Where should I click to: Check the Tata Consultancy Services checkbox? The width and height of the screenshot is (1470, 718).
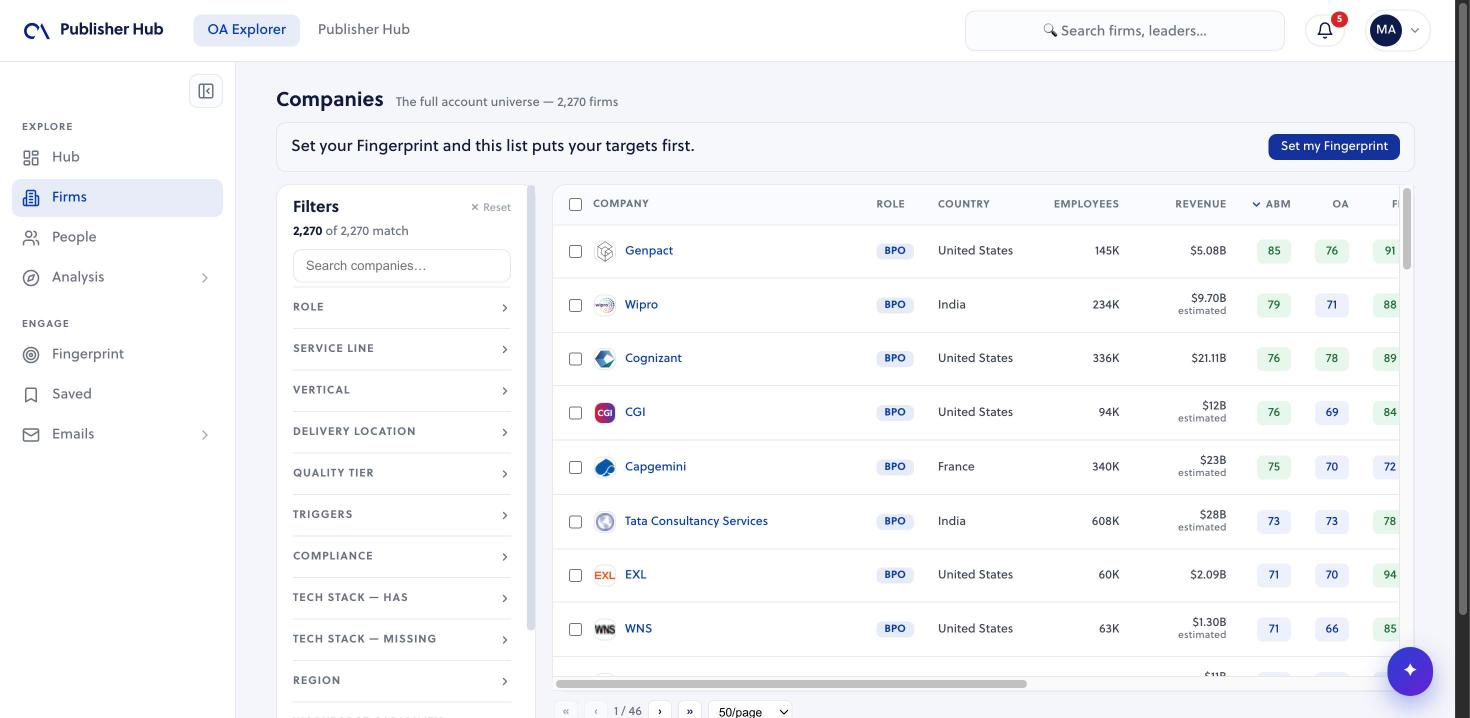575,522
